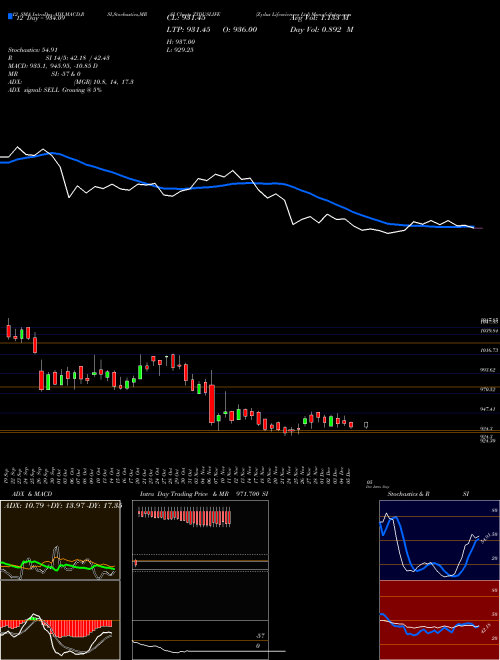Click the 993.62 price axis label

coord(489,370)
